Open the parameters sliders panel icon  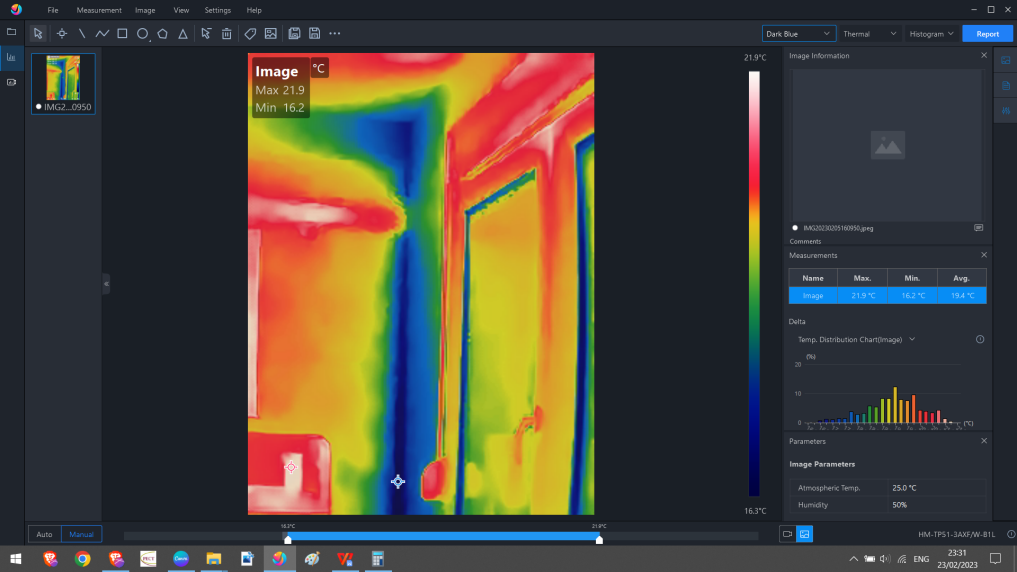(x=1005, y=111)
